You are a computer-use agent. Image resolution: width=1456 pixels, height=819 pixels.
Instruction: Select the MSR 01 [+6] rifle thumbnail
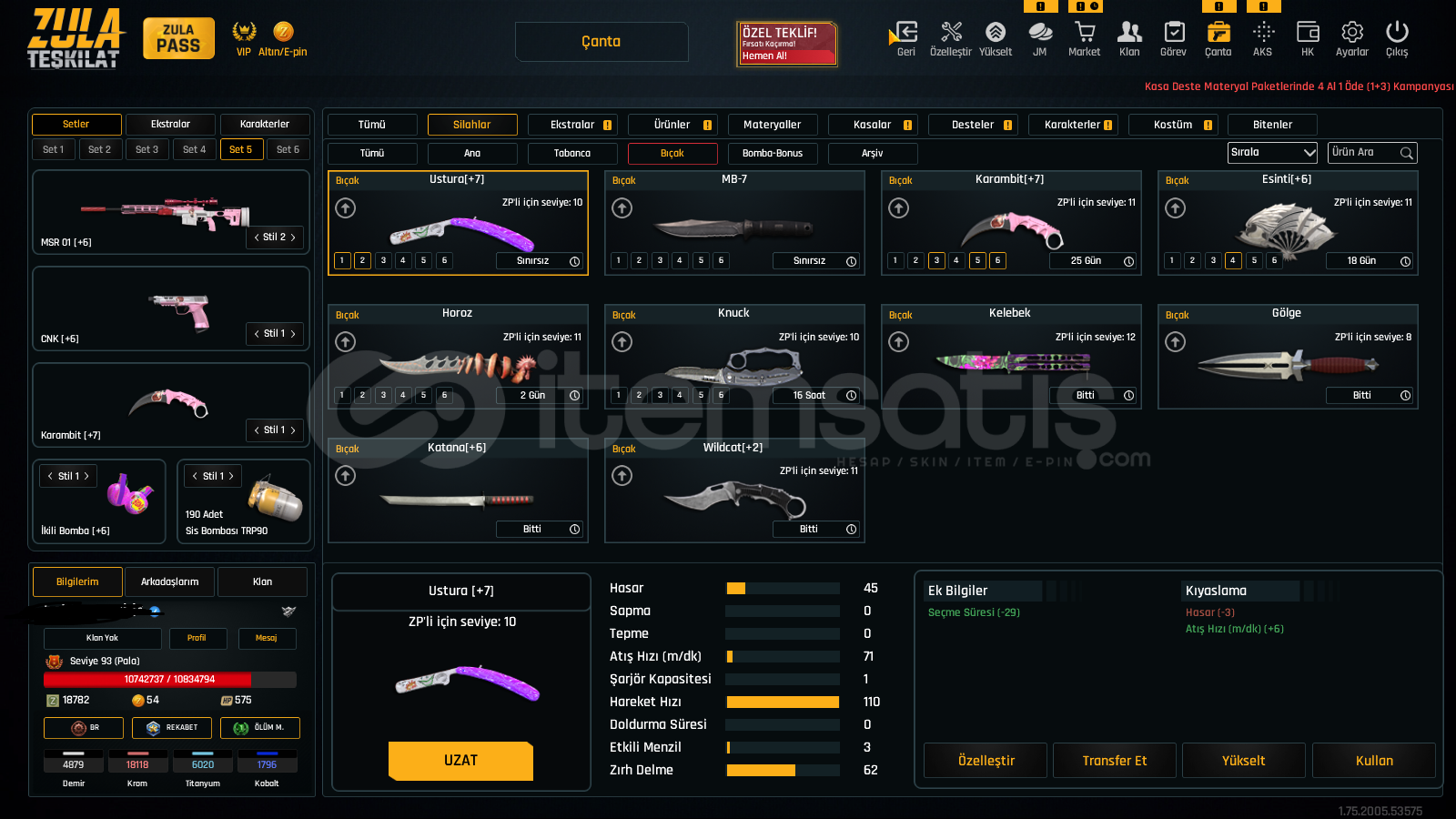pyautogui.click(x=166, y=214)
